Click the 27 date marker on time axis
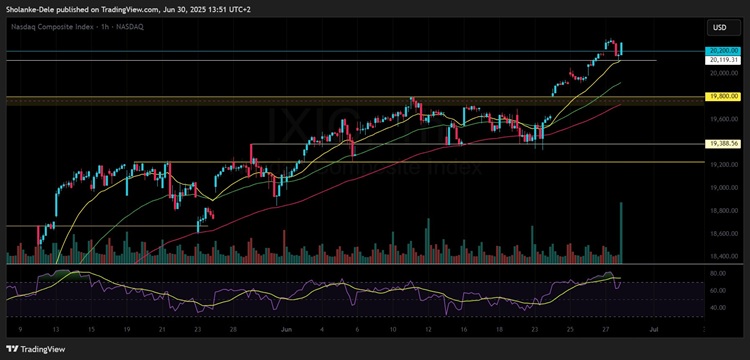The width and height of the screenshot is (750, 360). click(606, 330)
